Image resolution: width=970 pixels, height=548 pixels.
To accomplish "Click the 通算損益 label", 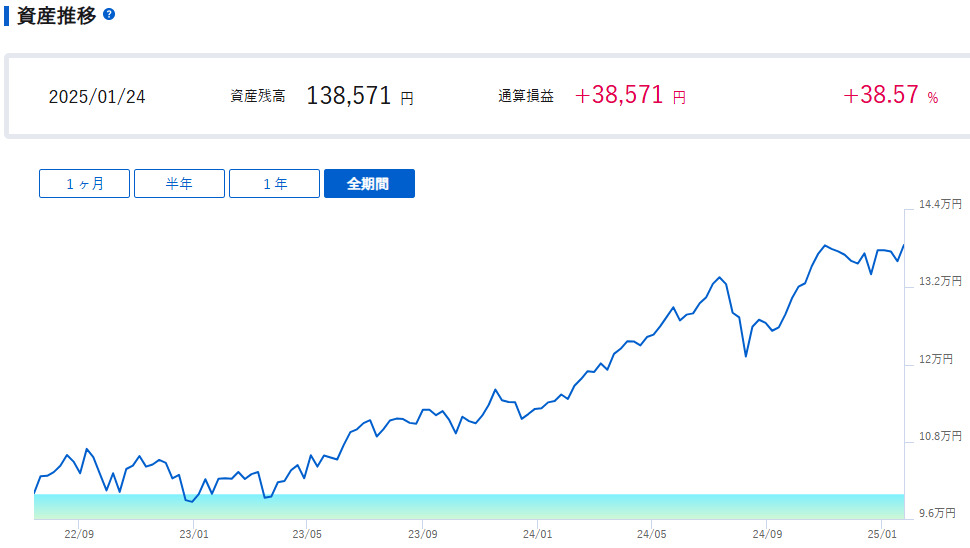I will pos(526,97).
